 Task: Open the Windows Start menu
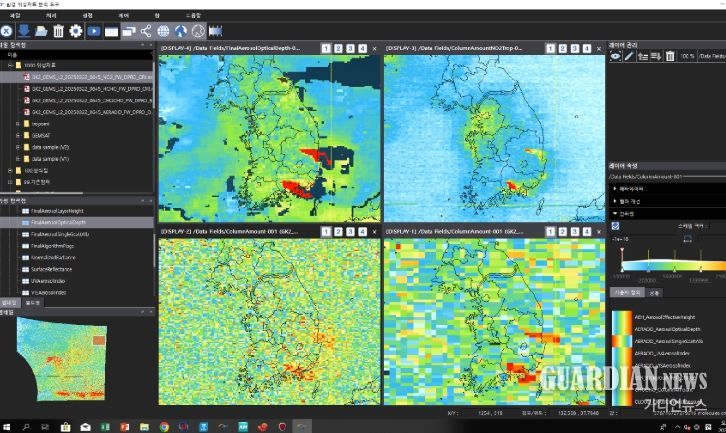(x=6, y=427)
